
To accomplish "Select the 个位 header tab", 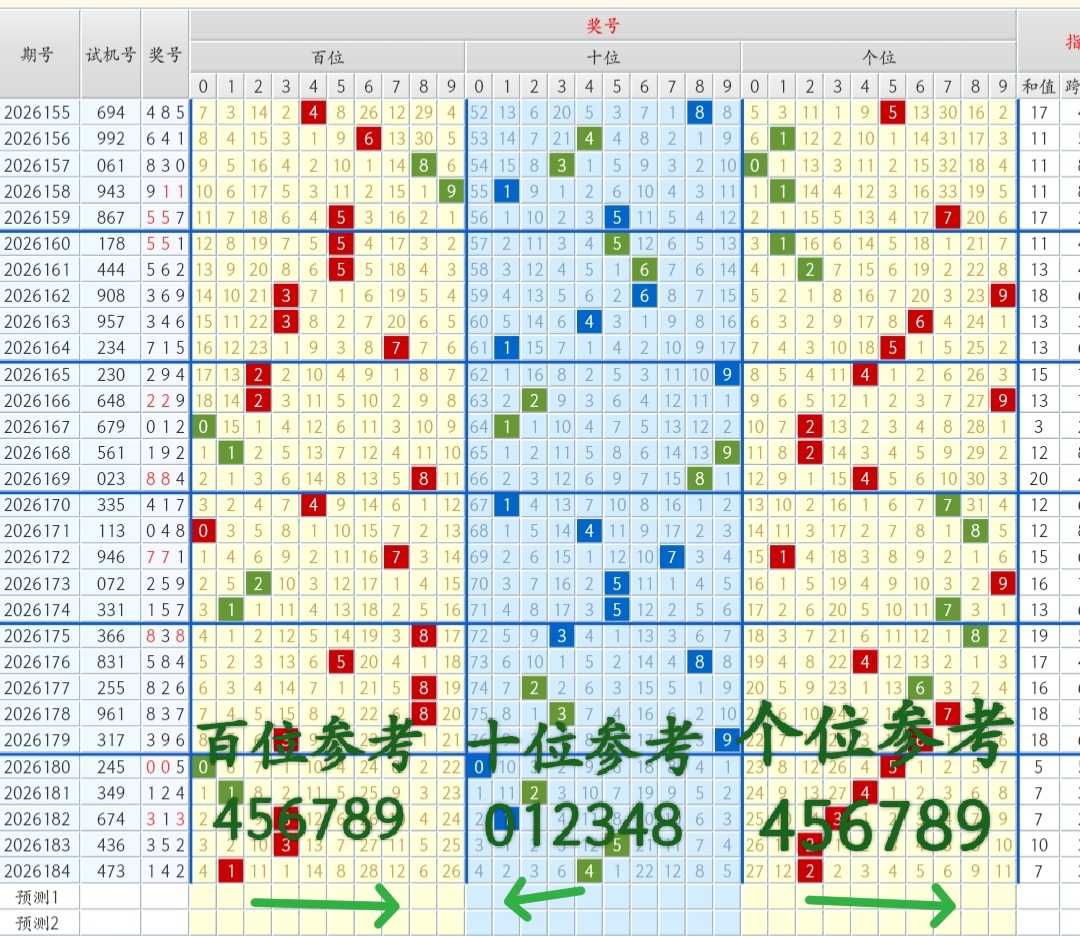I will (878, 57).
